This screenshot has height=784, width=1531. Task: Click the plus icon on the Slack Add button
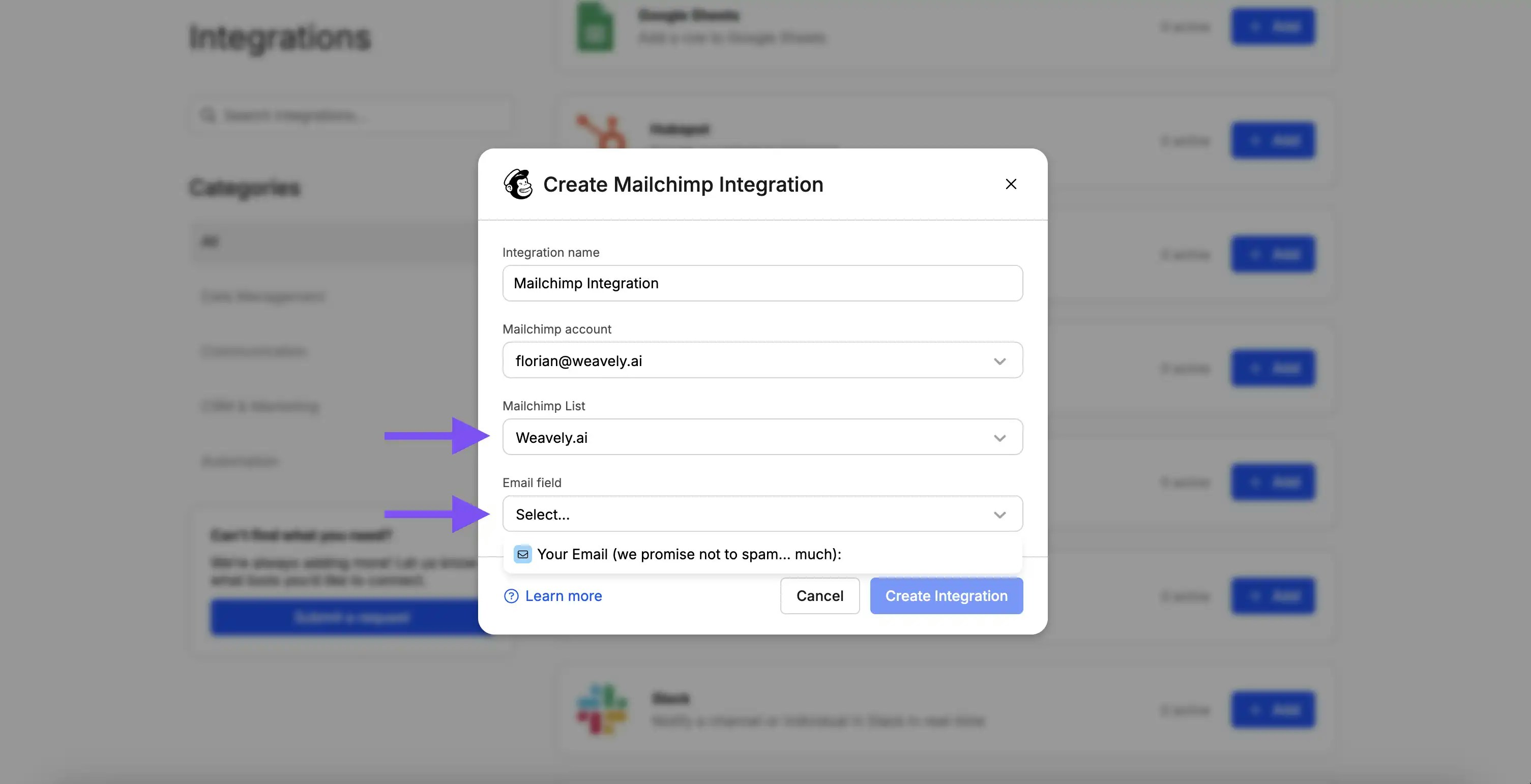tap(1256, 709)
